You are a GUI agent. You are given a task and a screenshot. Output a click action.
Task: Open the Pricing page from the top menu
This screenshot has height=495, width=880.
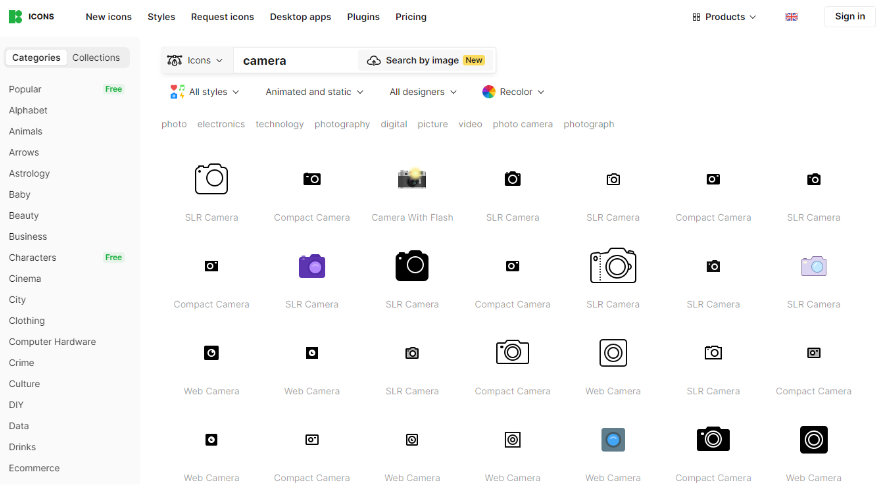[x=410, y=17]
